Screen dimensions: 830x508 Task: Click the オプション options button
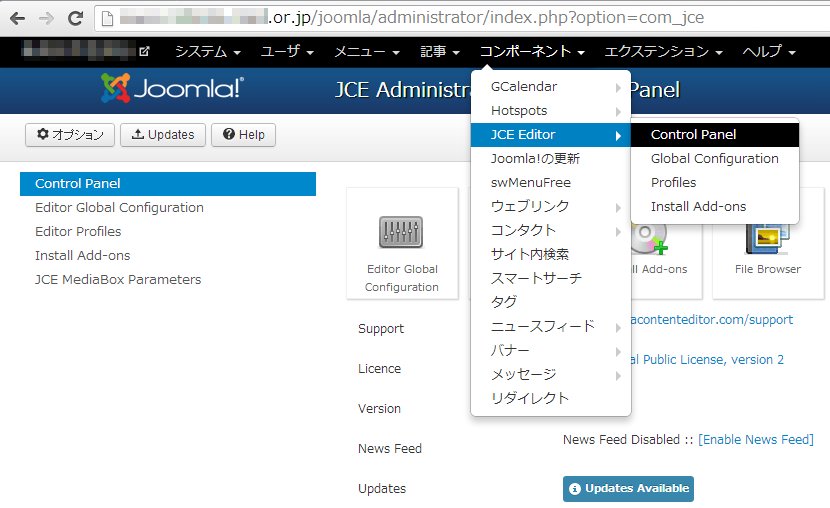click(x=70, y=135)
